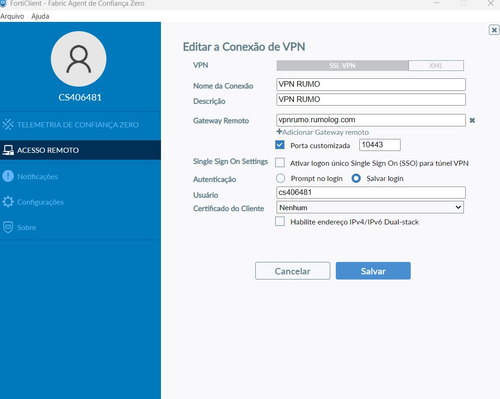
Task: Click the Editar a Conexão de VPN heading
Action: coord(244,47)
